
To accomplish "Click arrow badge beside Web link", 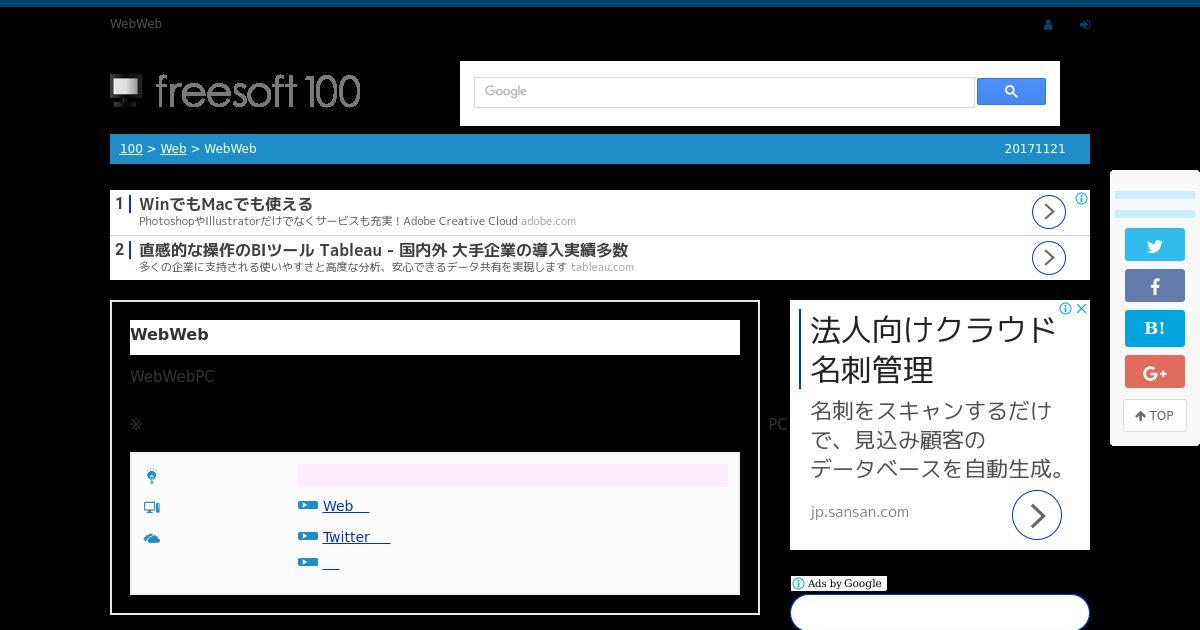I will (x=308, y=505).
